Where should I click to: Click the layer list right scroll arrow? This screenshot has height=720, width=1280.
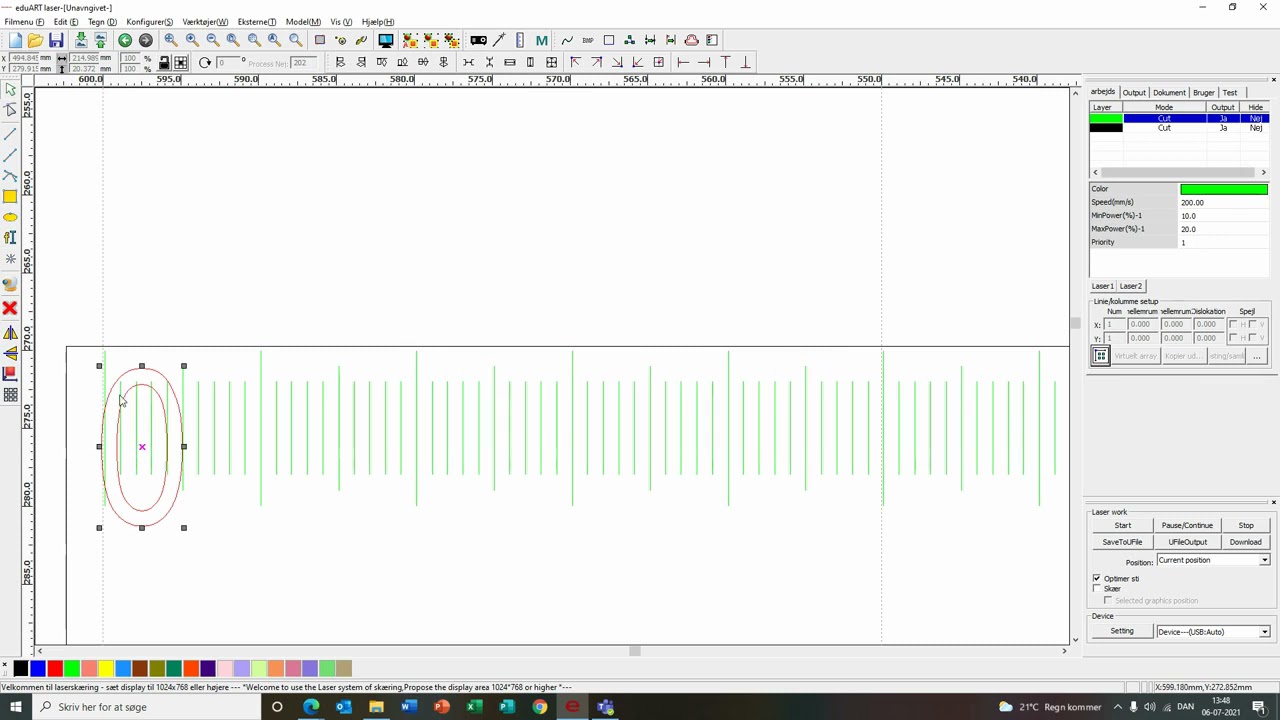tap(1263, 172)
